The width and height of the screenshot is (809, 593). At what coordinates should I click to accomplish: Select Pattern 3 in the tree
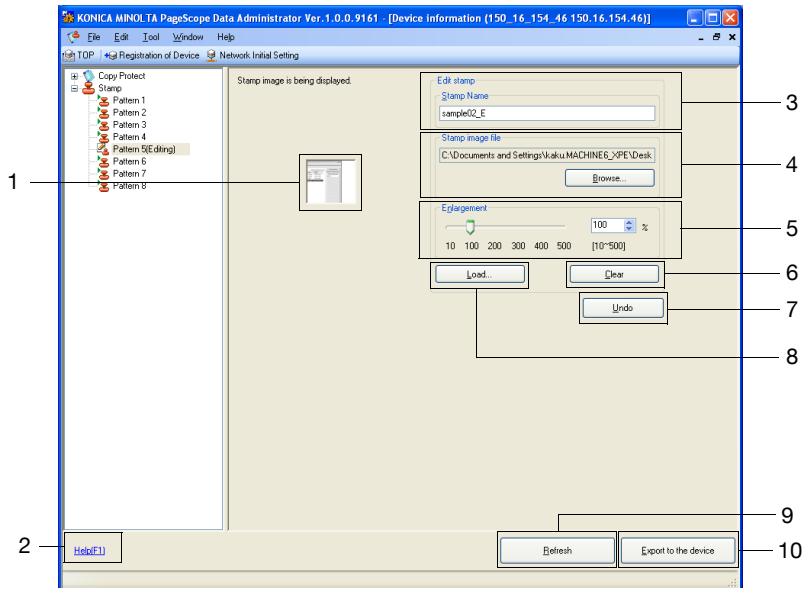pos(129,125)
